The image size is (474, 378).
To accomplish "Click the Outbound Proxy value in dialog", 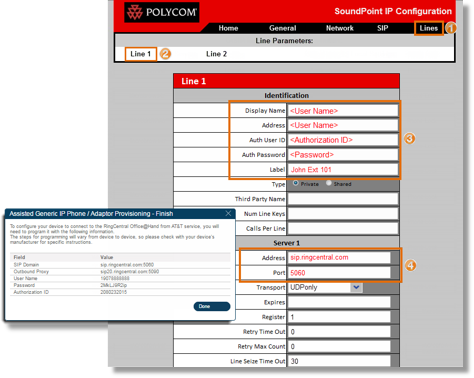I will click(x=129, y=272).
